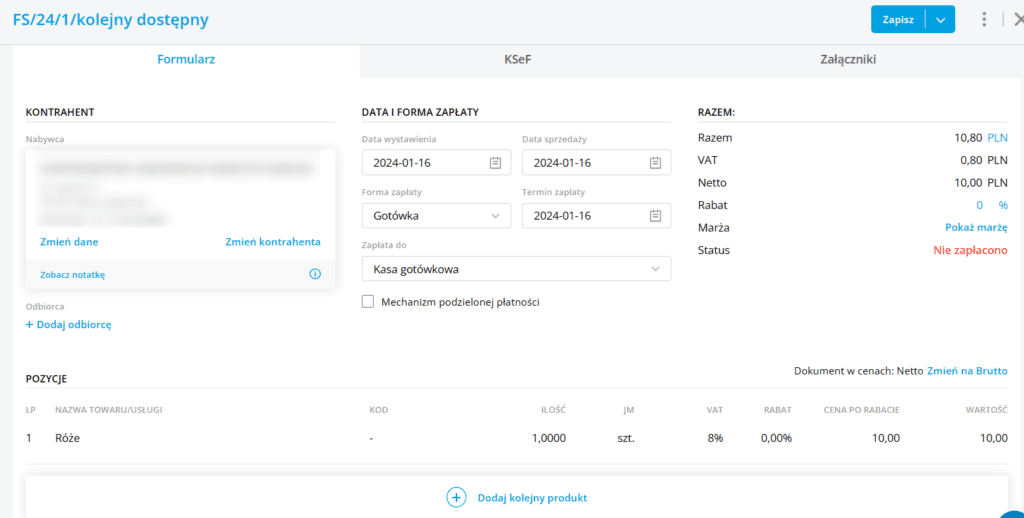Click the info icon beside Zobacz notatkę

tap(315, 274)
